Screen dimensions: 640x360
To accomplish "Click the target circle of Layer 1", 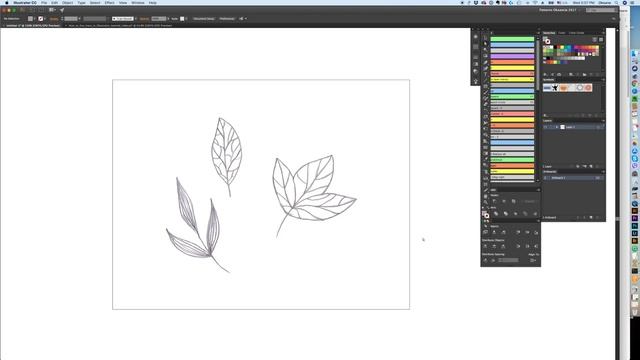I will tap(598, 127).
